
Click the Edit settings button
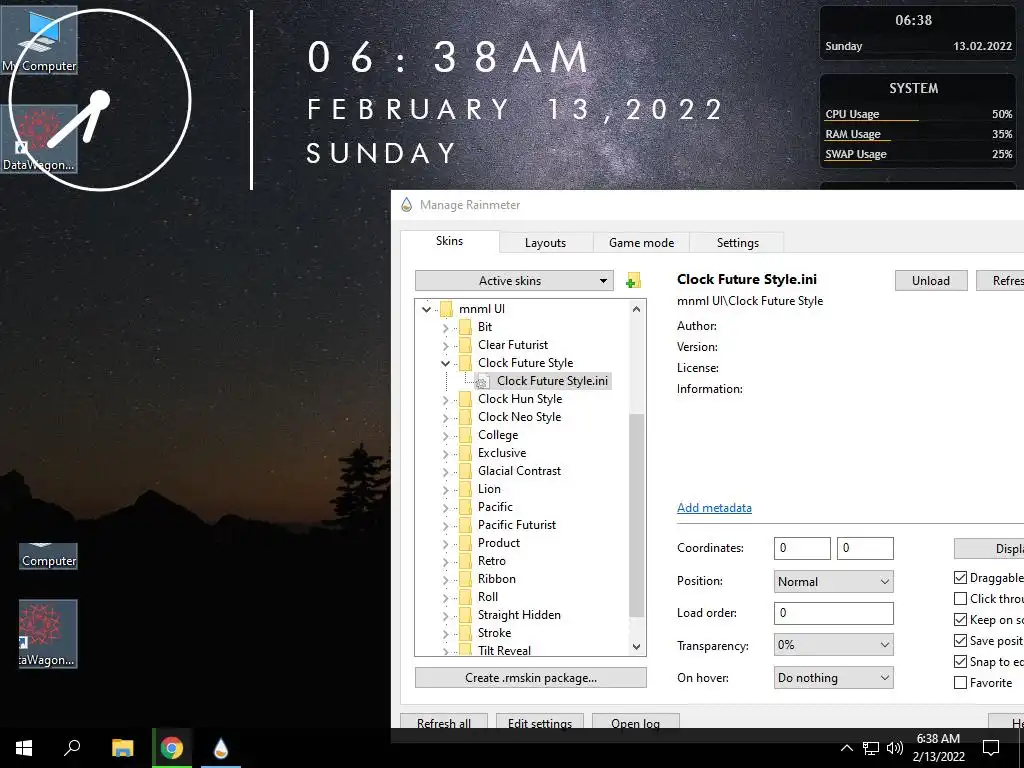[x=540, y=722]
